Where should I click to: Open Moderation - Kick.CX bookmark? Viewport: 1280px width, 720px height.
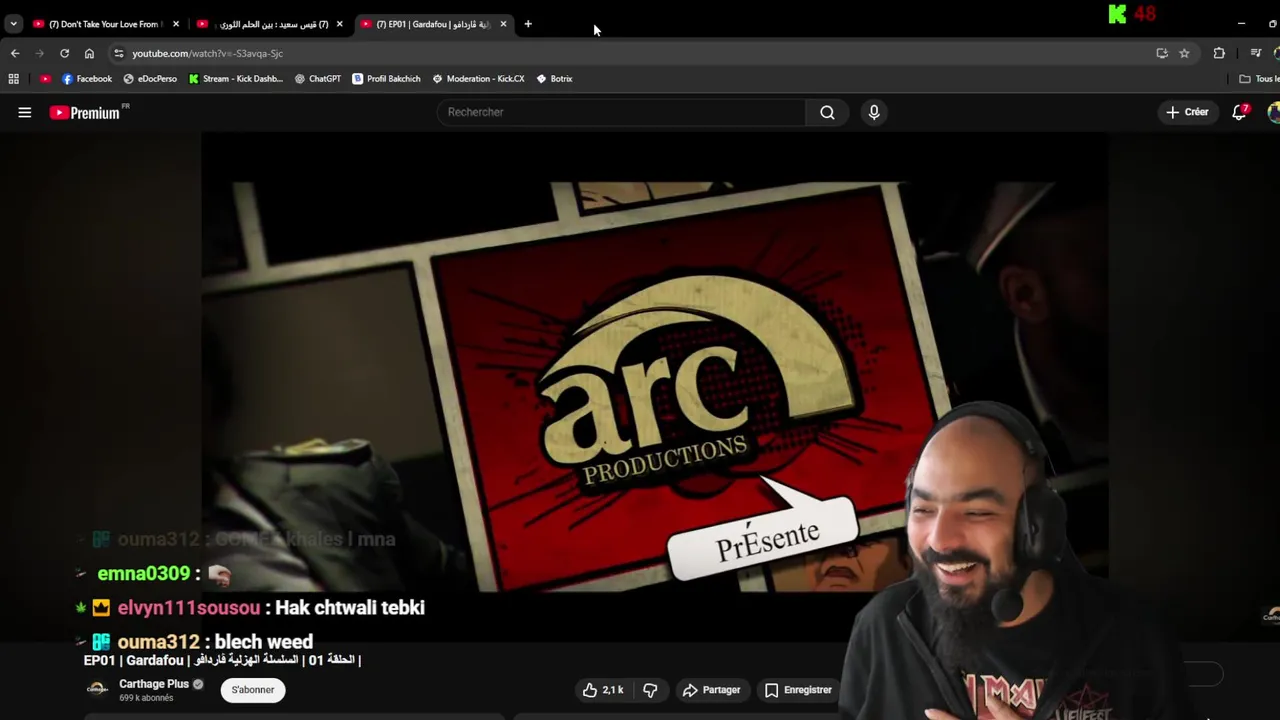coord(478,79)
